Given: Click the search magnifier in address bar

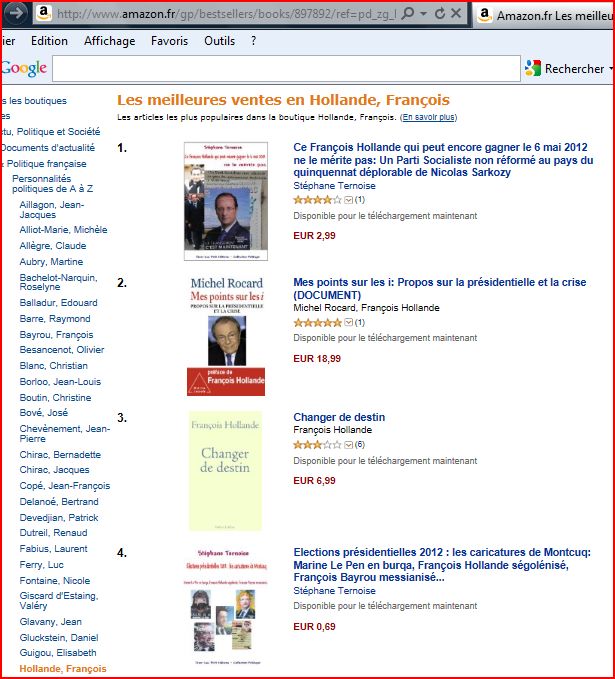Looking at the screenshot, I should (x=407, y=13).
